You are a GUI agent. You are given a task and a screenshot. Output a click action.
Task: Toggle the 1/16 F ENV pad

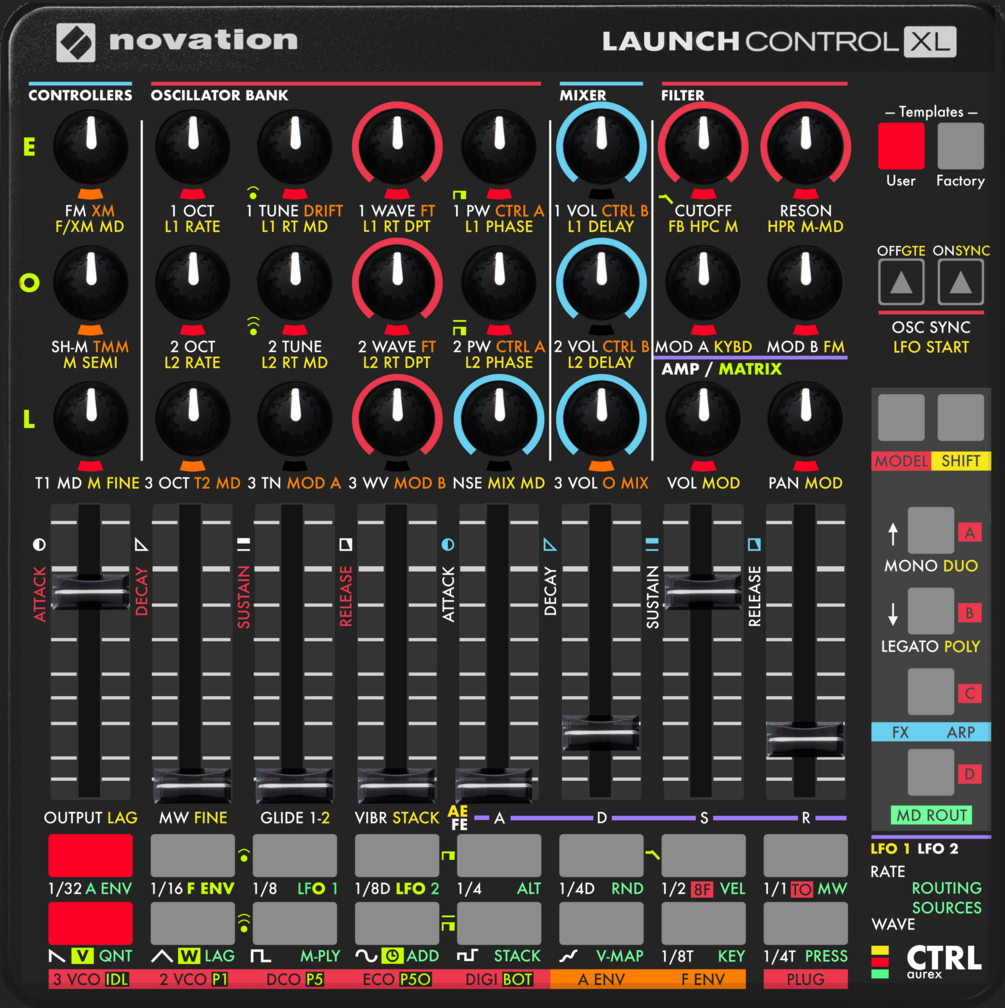click(x=193, y=856)
